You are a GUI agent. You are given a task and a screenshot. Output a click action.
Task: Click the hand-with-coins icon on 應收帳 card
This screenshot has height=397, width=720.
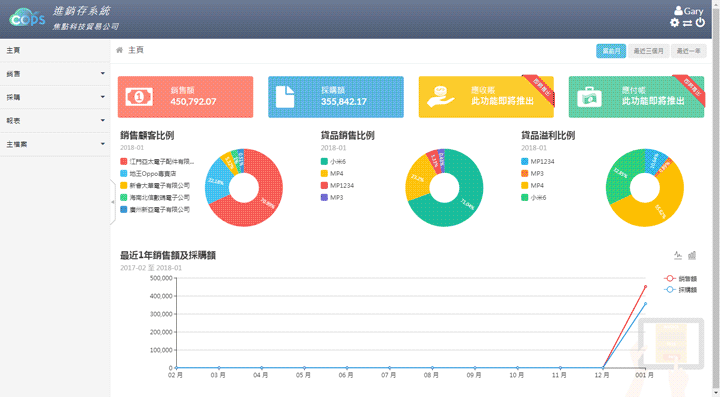(440, 96)
